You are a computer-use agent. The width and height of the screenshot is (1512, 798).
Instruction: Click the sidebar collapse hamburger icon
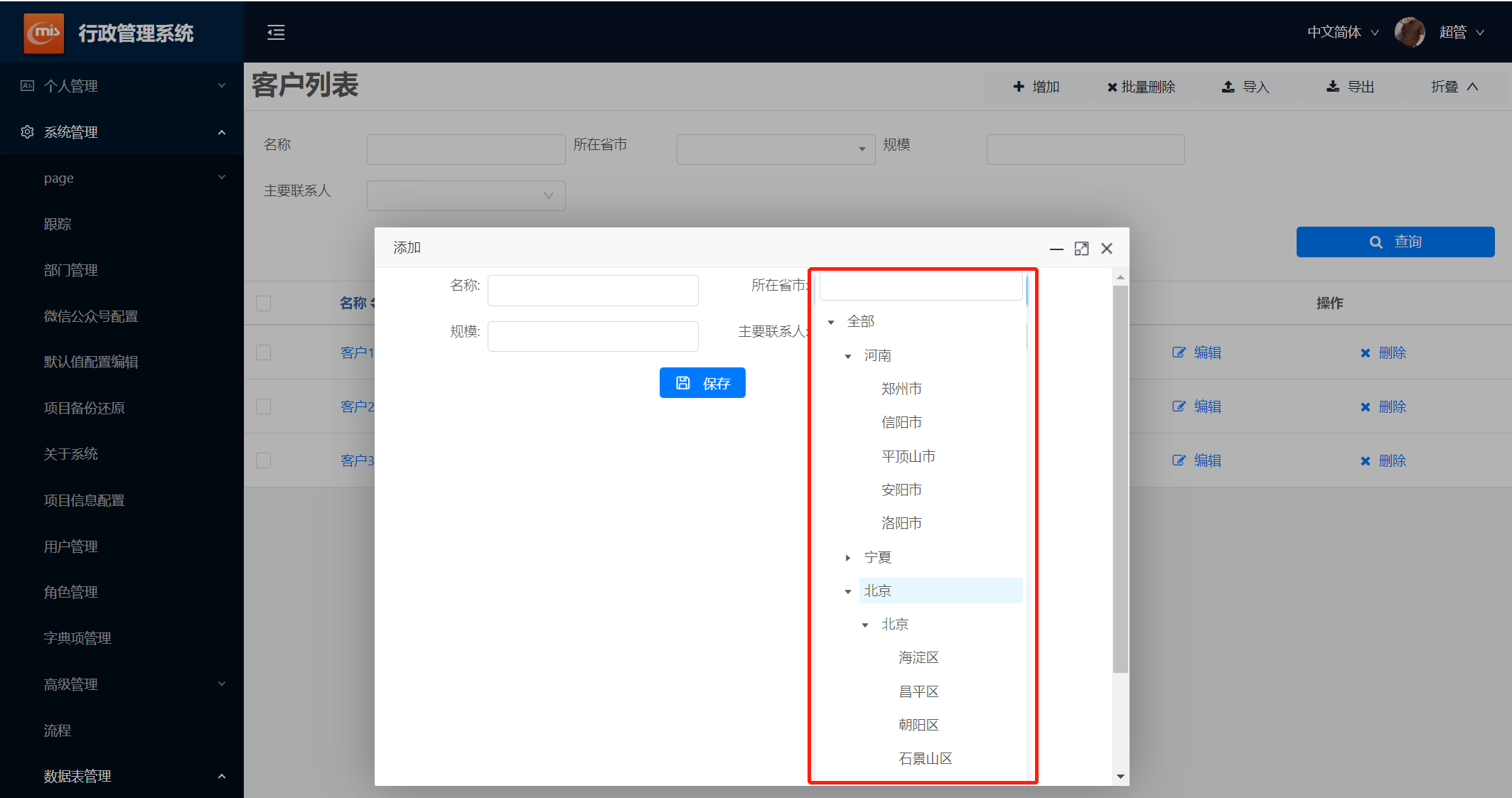tap(276, 33)
